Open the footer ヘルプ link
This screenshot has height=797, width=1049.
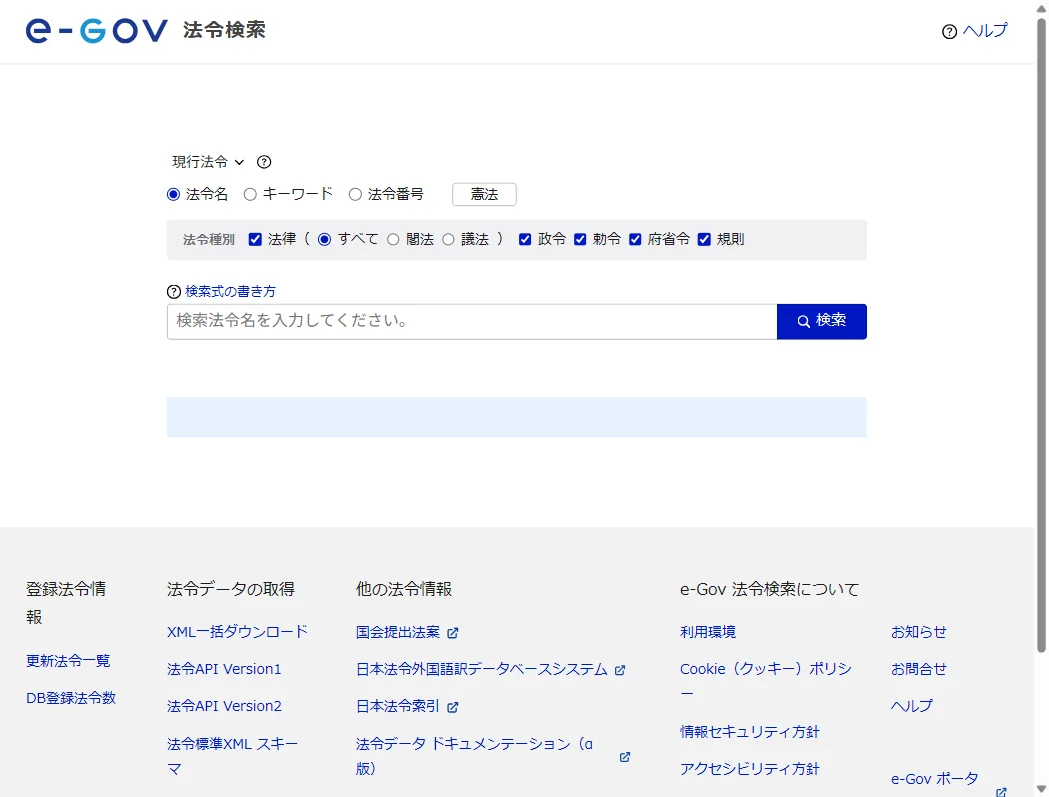(x=911, y=706)
